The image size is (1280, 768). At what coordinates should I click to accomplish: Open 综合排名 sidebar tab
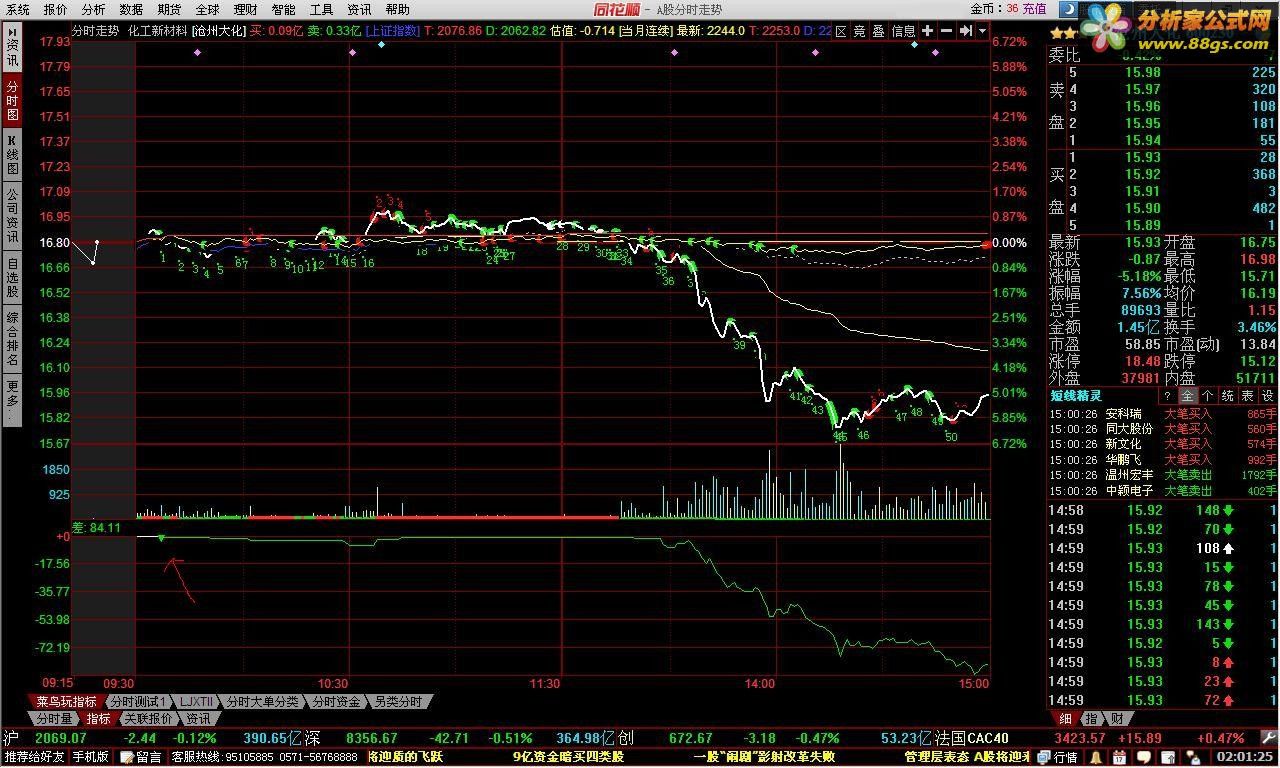[12, 339]
